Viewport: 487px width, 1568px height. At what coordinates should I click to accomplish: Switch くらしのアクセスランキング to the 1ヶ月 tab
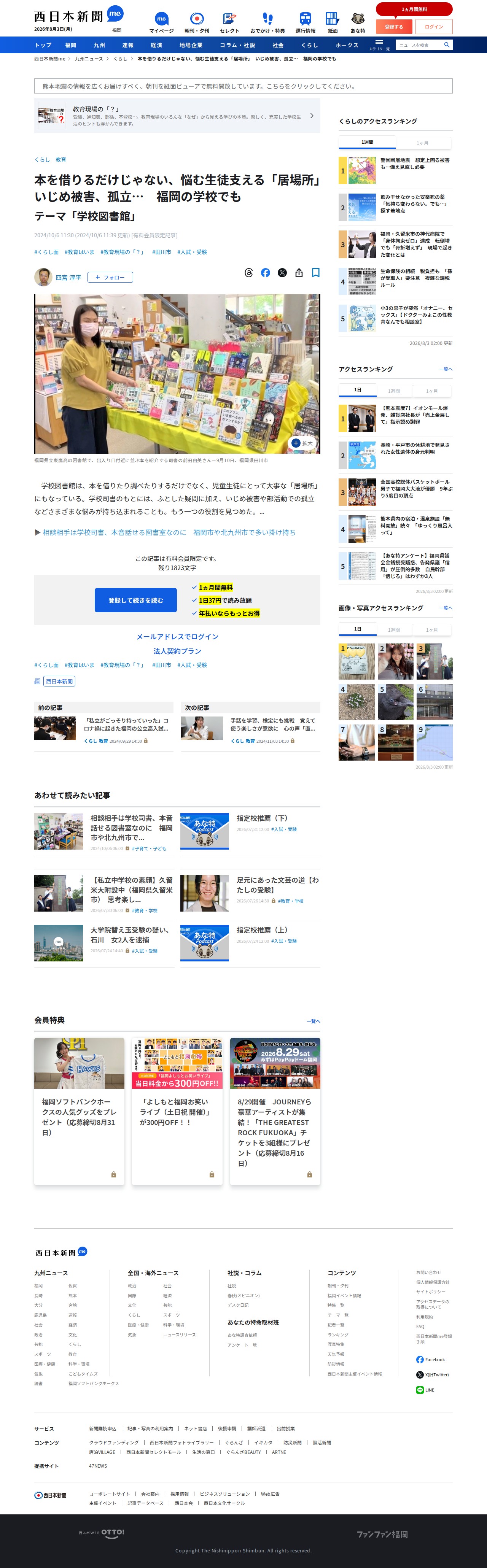pos(422,143)
